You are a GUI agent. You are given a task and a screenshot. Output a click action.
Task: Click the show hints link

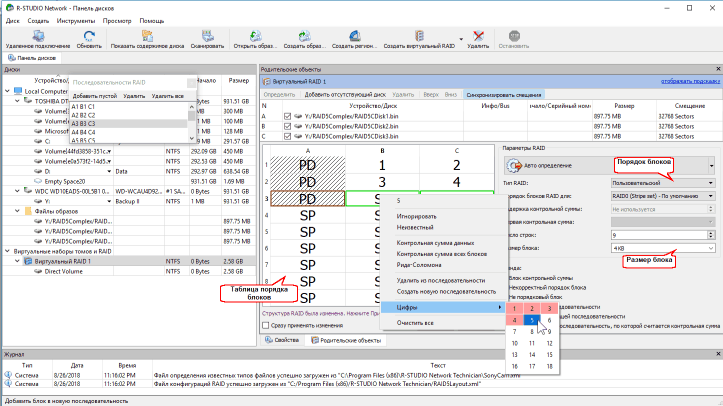[x=690, y=81]
